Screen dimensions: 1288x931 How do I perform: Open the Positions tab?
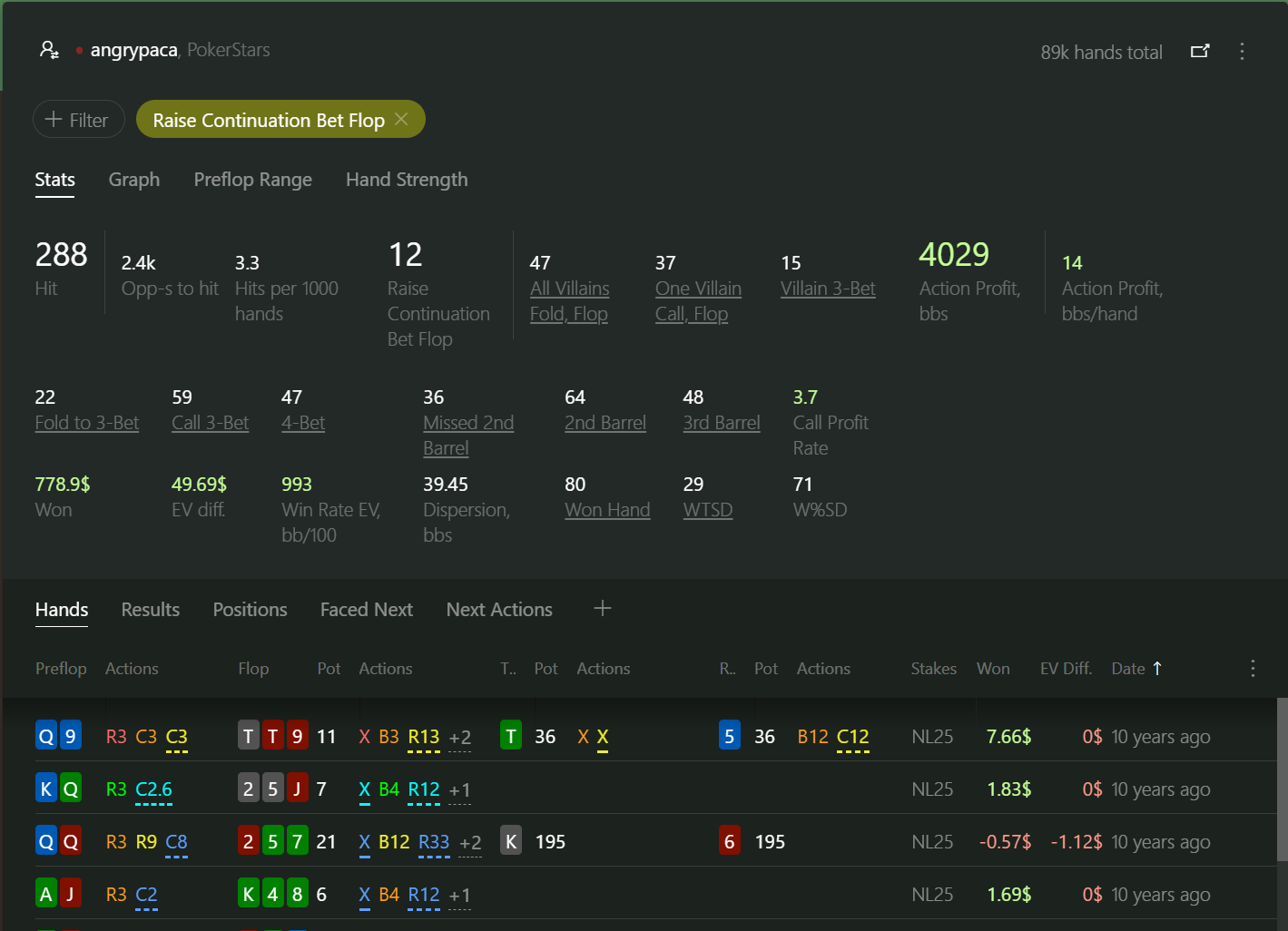[x=251, y=610]
